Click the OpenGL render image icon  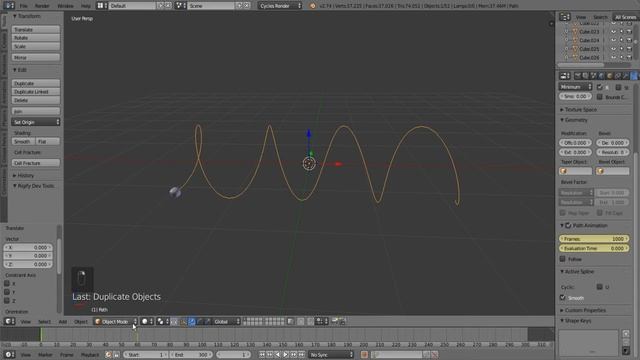click(335, 322)
